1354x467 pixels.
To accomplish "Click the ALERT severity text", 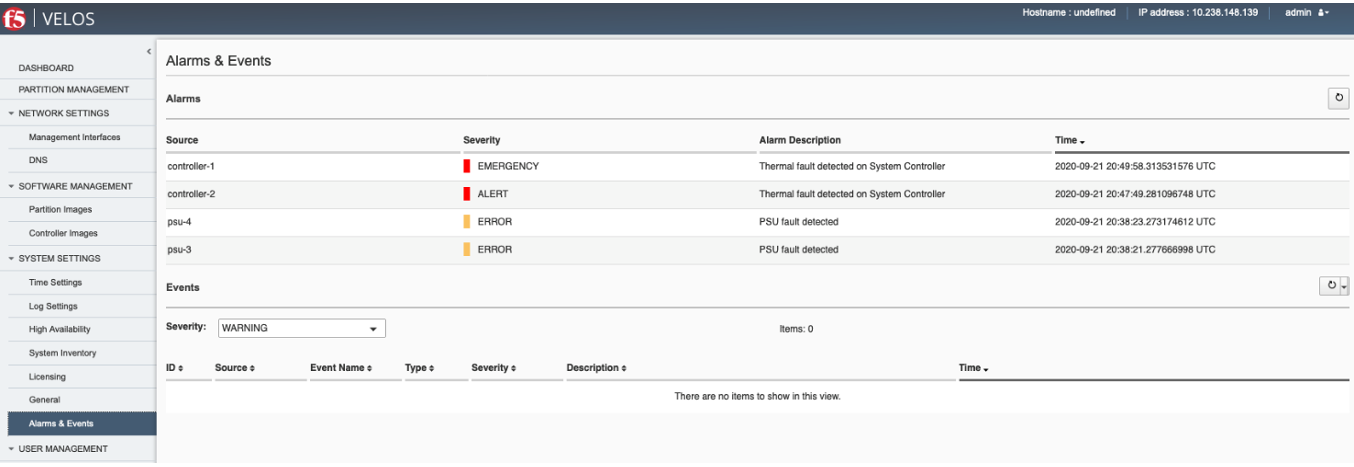I will [x=494, y=194].
